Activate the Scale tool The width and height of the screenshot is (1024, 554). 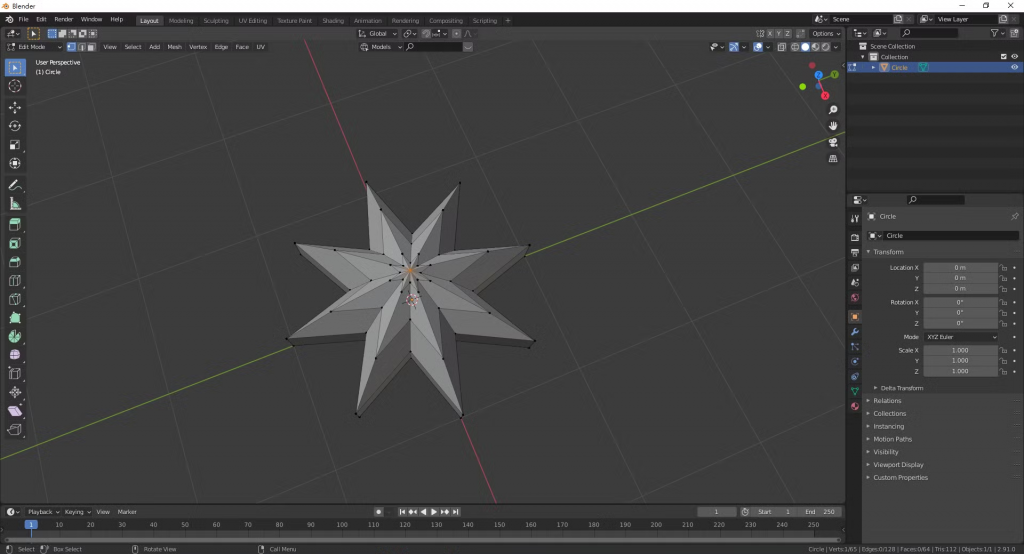pyautogui.click(x=15, y=145)
